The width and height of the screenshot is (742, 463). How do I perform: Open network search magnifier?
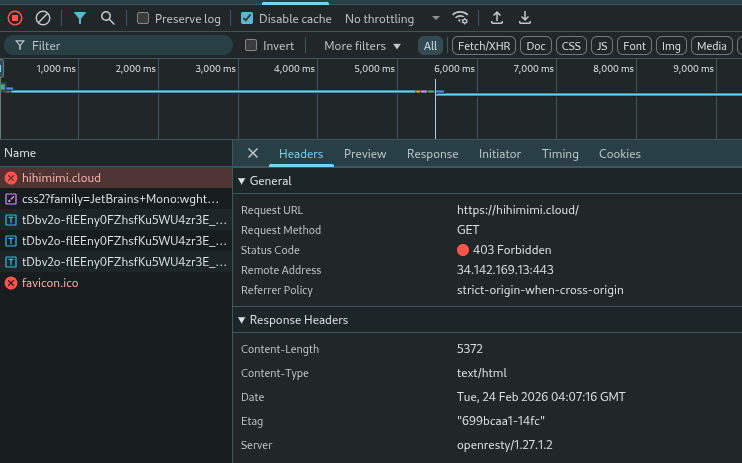pyautogui.click(x=107, y=18)
